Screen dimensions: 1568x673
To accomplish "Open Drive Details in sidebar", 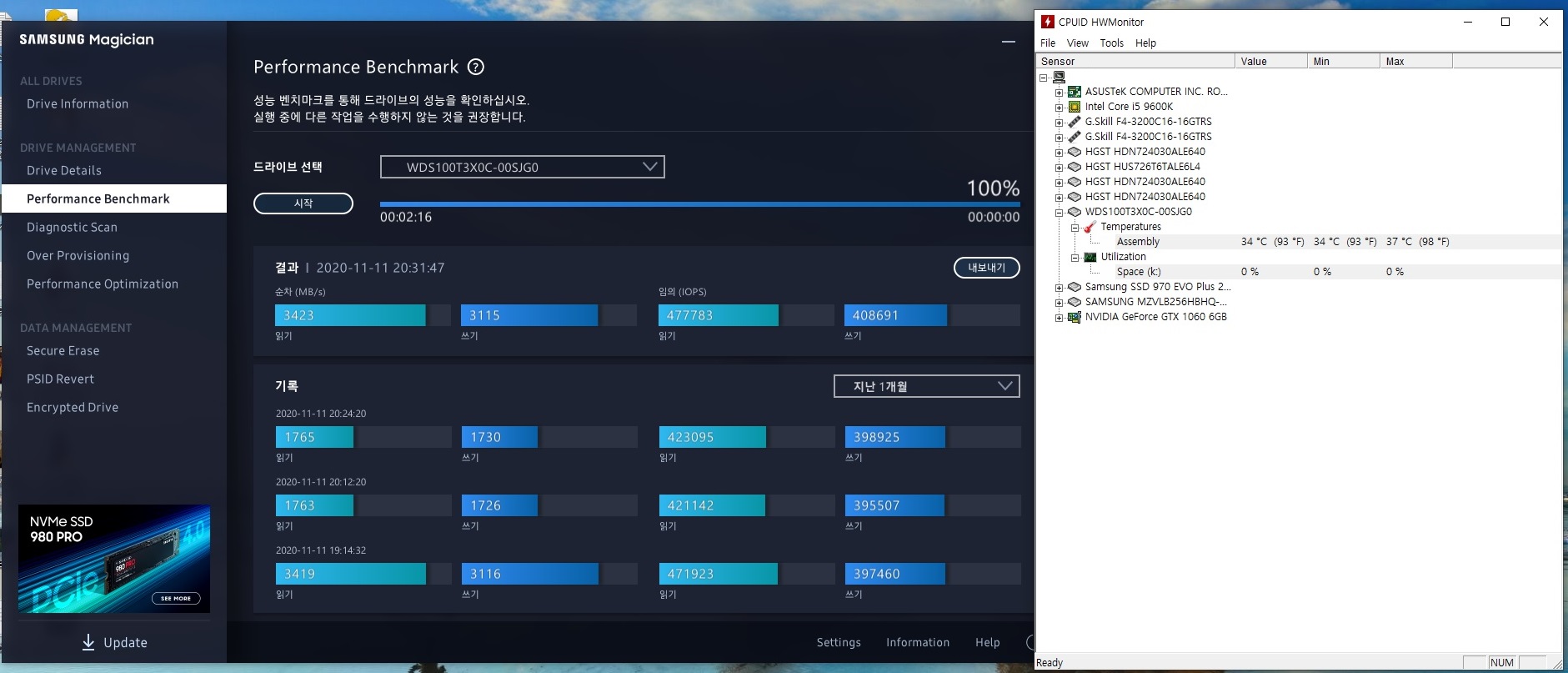I will pyautogui.click(x=64, y=170).
